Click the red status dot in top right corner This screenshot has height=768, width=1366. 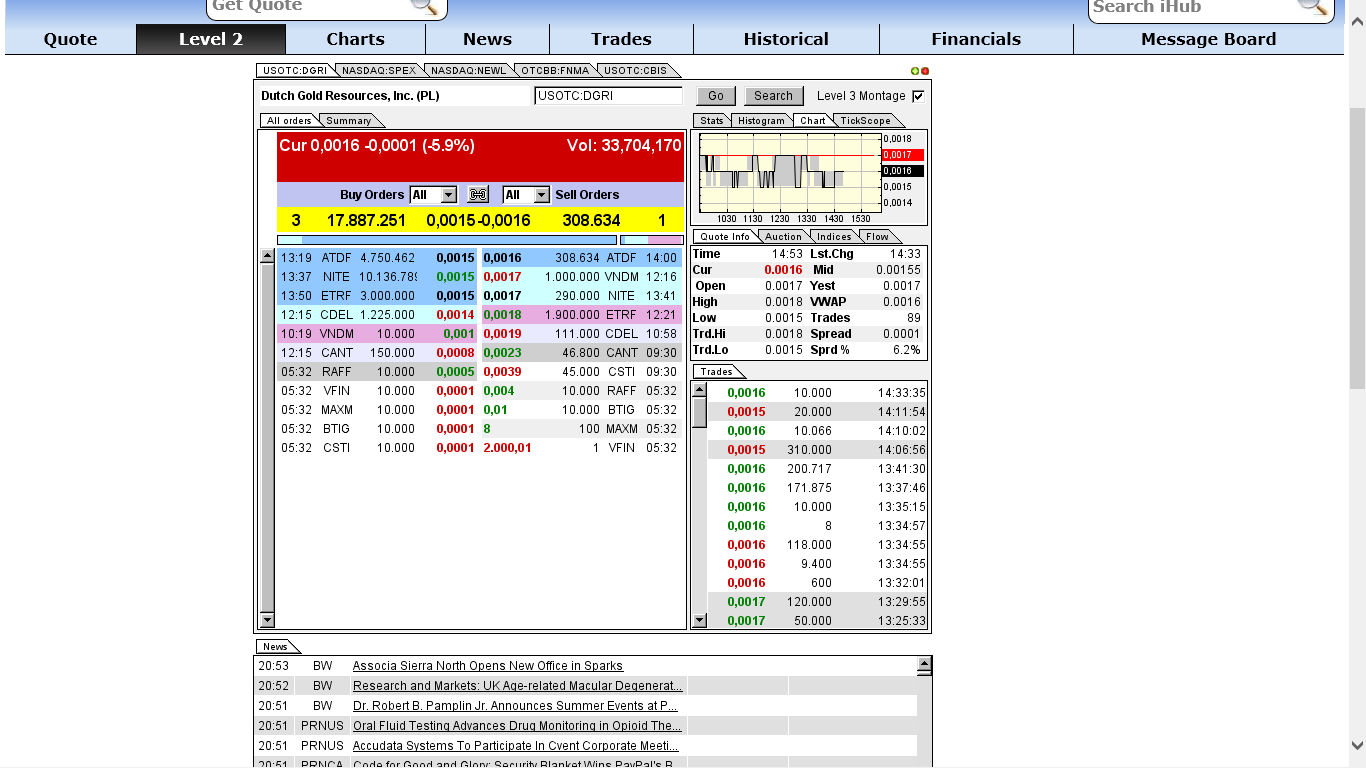(x=926, y=70)
